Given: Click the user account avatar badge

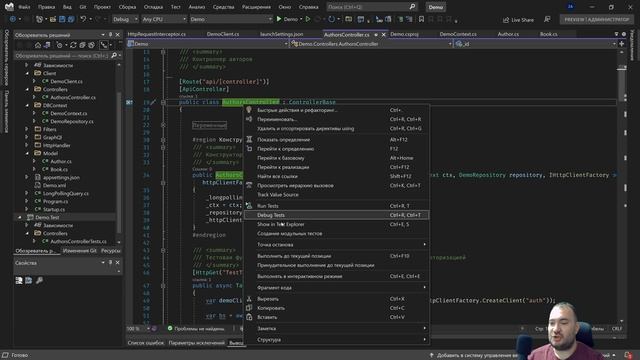Looking at the screenshot, I should [571, 7].
